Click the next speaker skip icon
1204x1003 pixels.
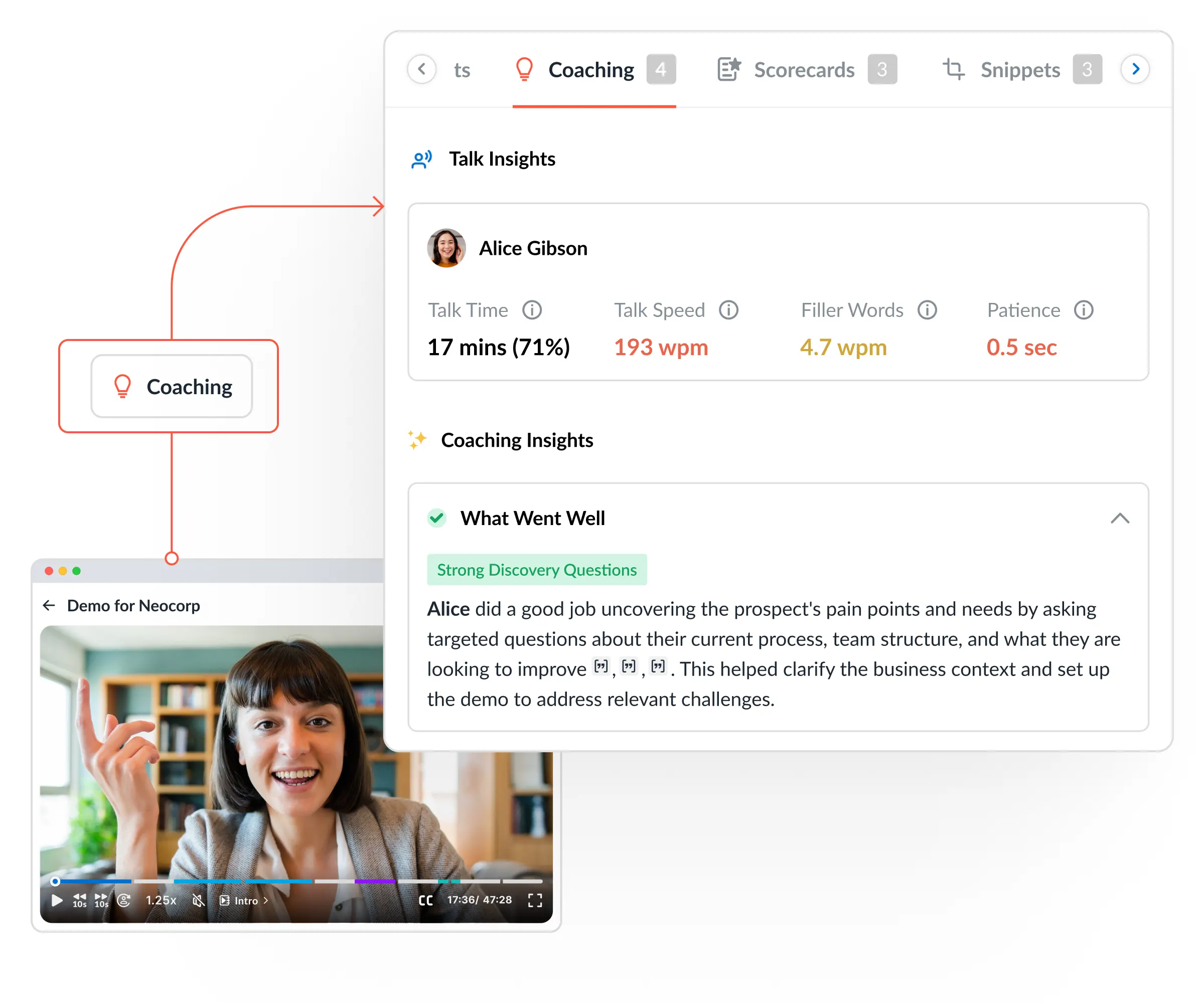tap(124, 900)
